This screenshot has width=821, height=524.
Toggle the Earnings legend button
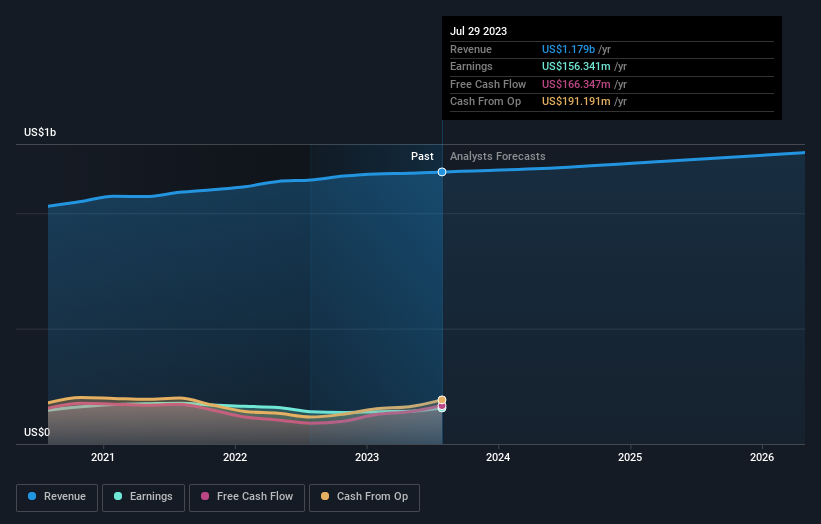click(x=143, y=497)
